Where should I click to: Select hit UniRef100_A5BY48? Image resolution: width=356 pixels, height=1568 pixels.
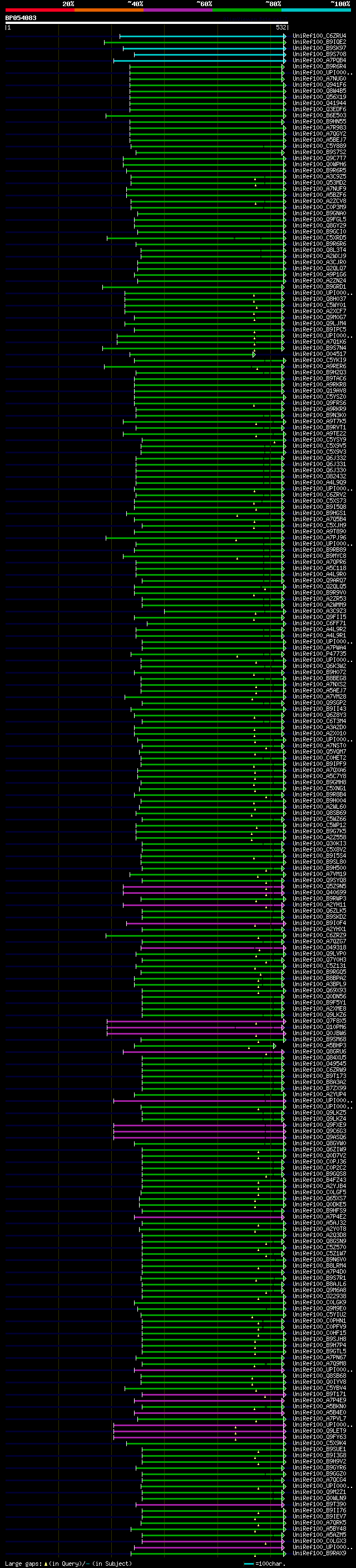click(x=319, y=1529)
